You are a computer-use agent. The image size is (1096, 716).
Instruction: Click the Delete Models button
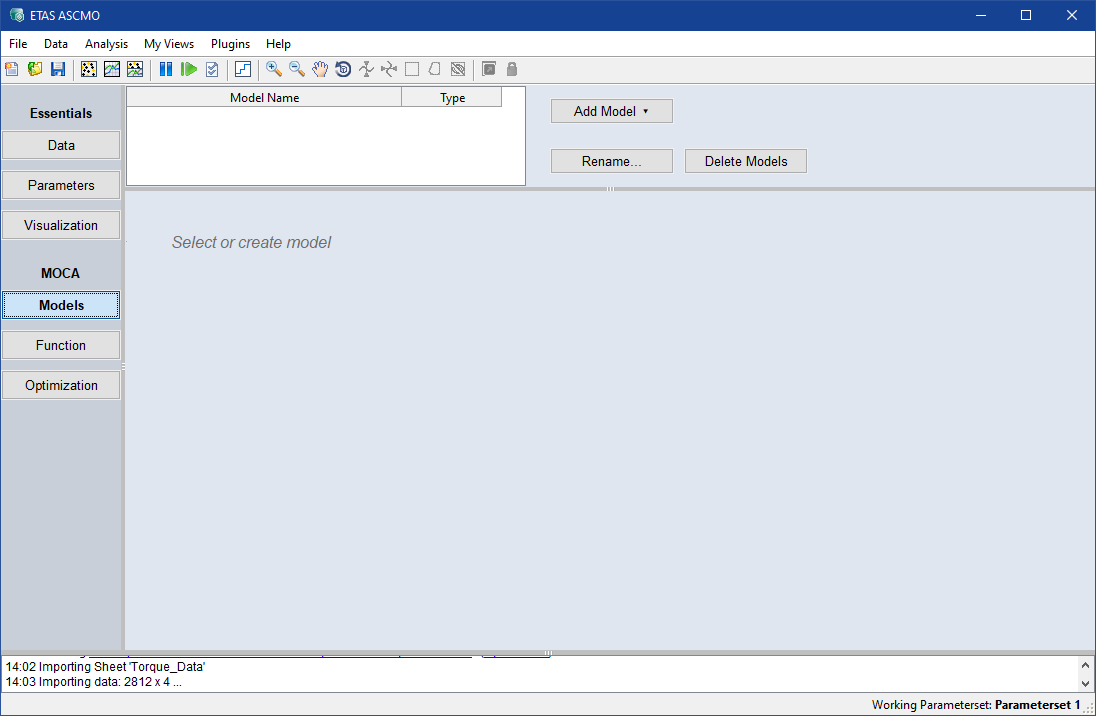[745, 161]
